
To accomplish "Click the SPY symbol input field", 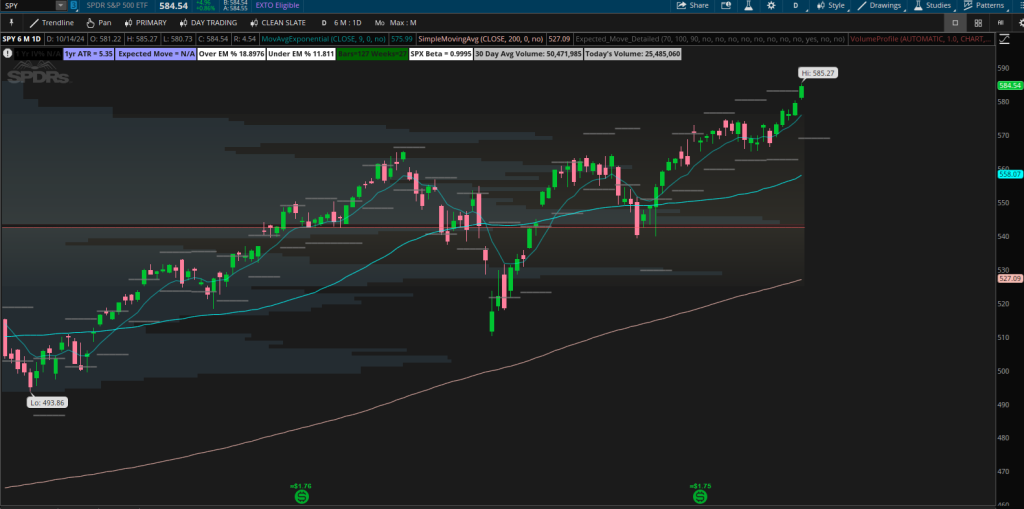I will click(x=28, y=5).
